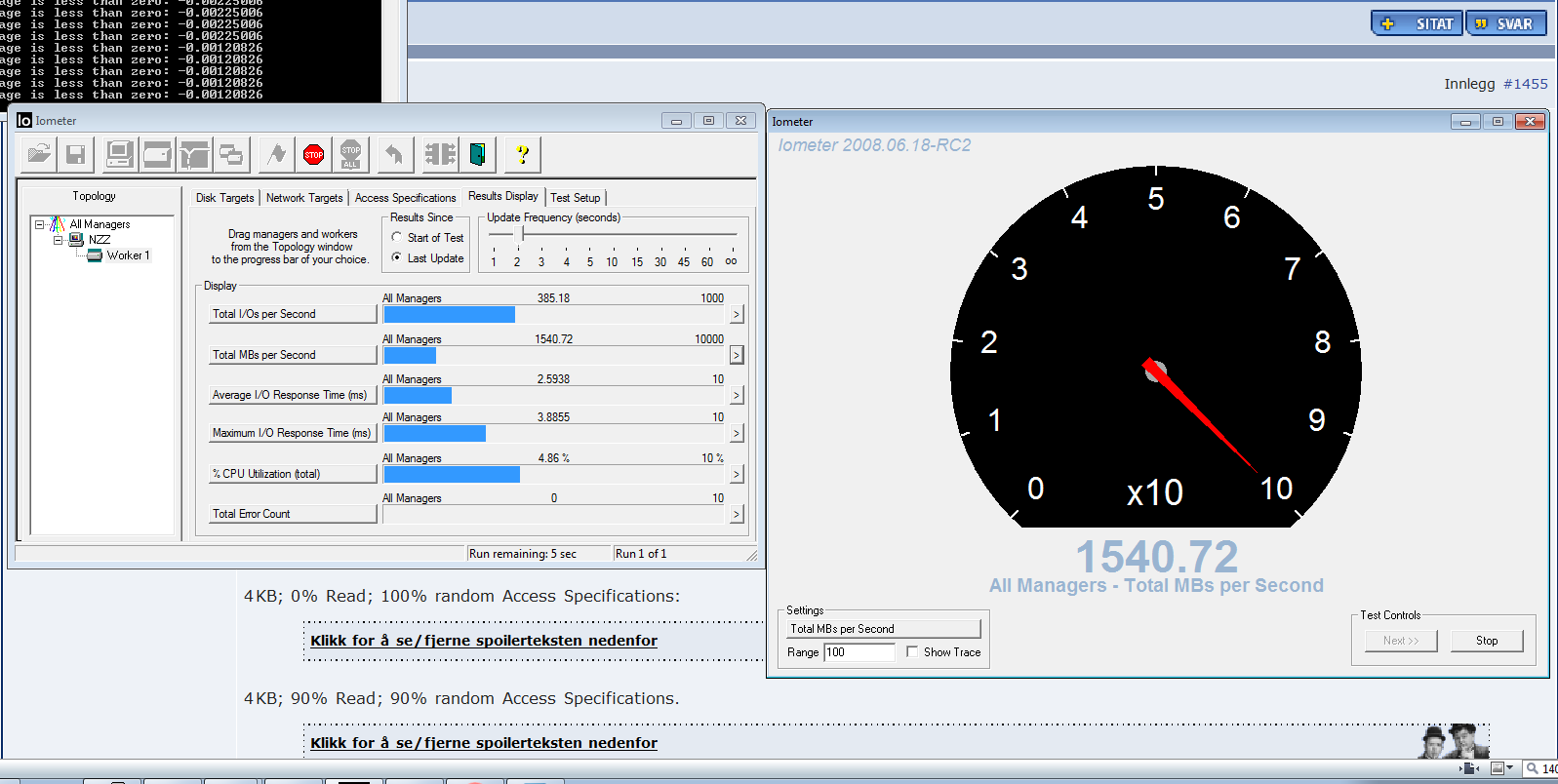Click gauge Settings Total MBs per Second button
The width and height of the screenshot is (1558, 784).
tap(884, 629)
